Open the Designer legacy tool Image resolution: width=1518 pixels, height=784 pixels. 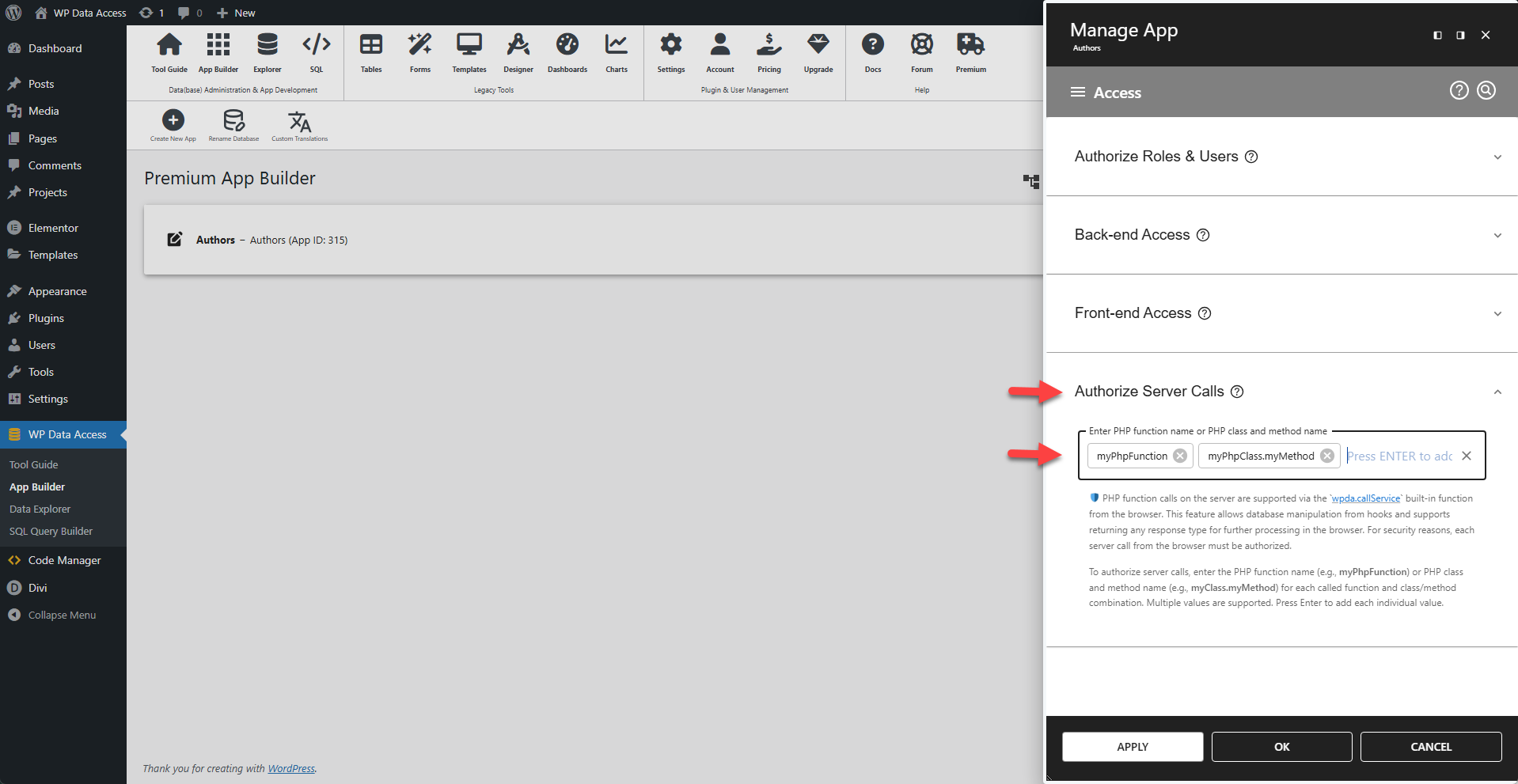tap(518, 51)
